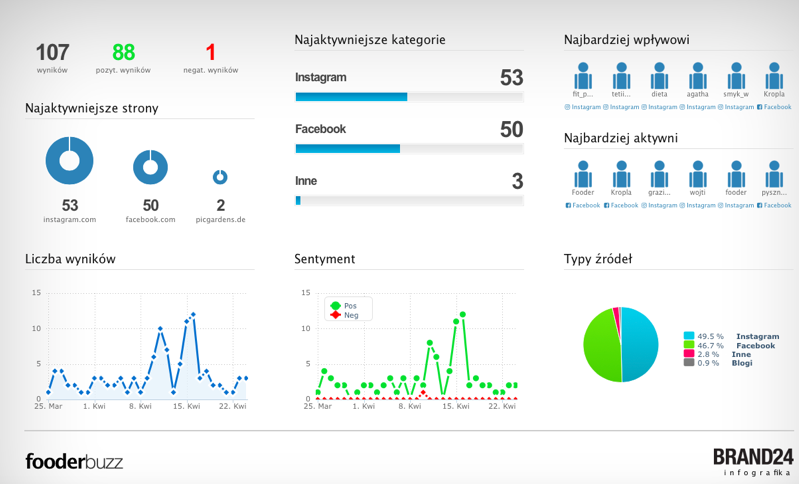Click the 1 negative results counter
The width and height of the screenshot is (799, 484).
pyautogui.click(x=210, y=53)
